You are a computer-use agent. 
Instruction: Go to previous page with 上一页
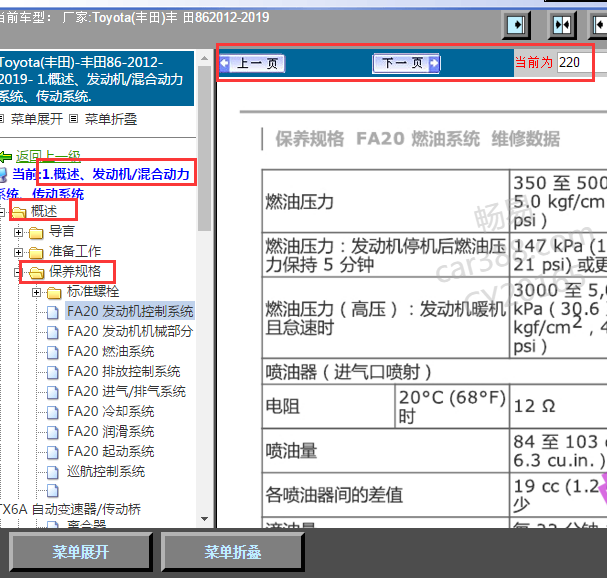(252, 63)
